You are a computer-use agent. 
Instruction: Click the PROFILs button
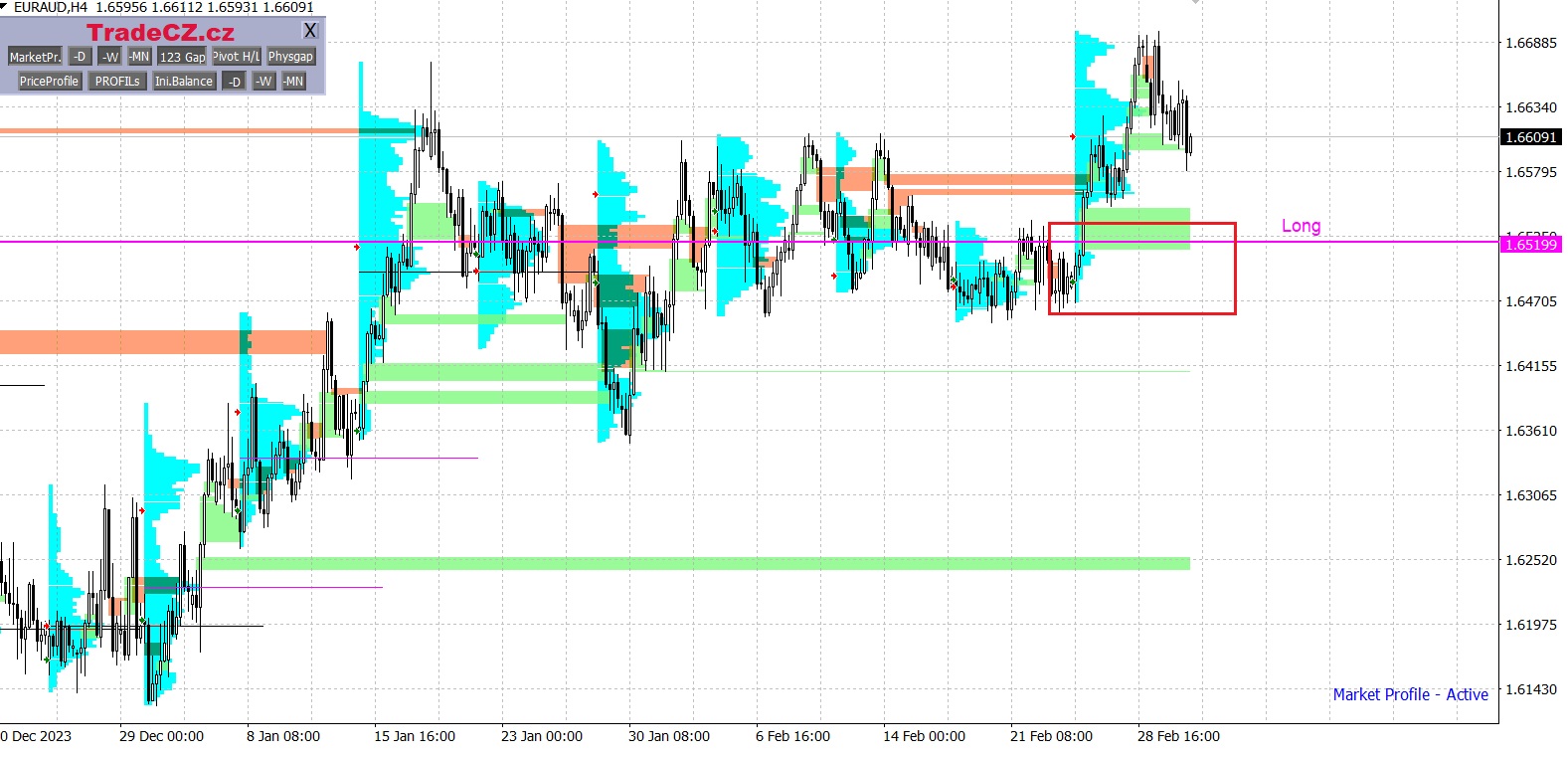coord(117,82)
